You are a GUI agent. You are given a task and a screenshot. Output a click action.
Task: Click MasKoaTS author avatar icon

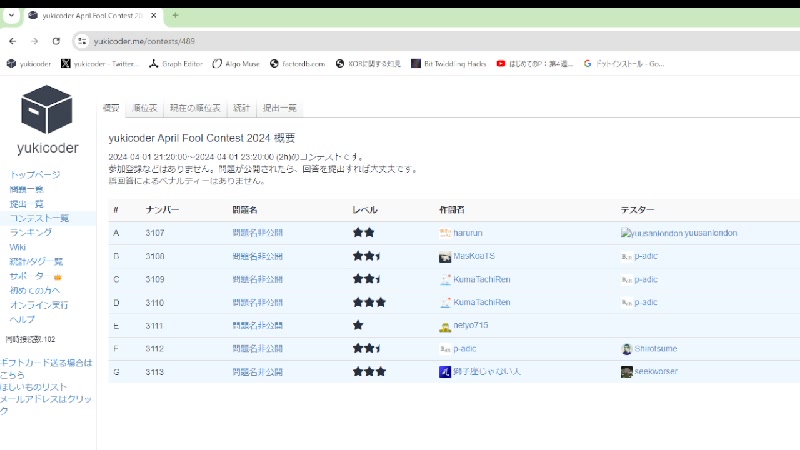445,257
